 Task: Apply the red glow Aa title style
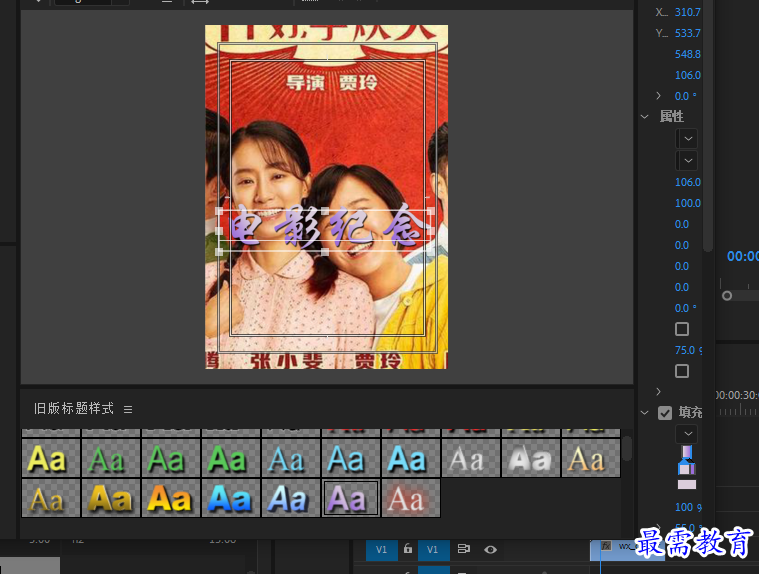[x=411, y=498]
